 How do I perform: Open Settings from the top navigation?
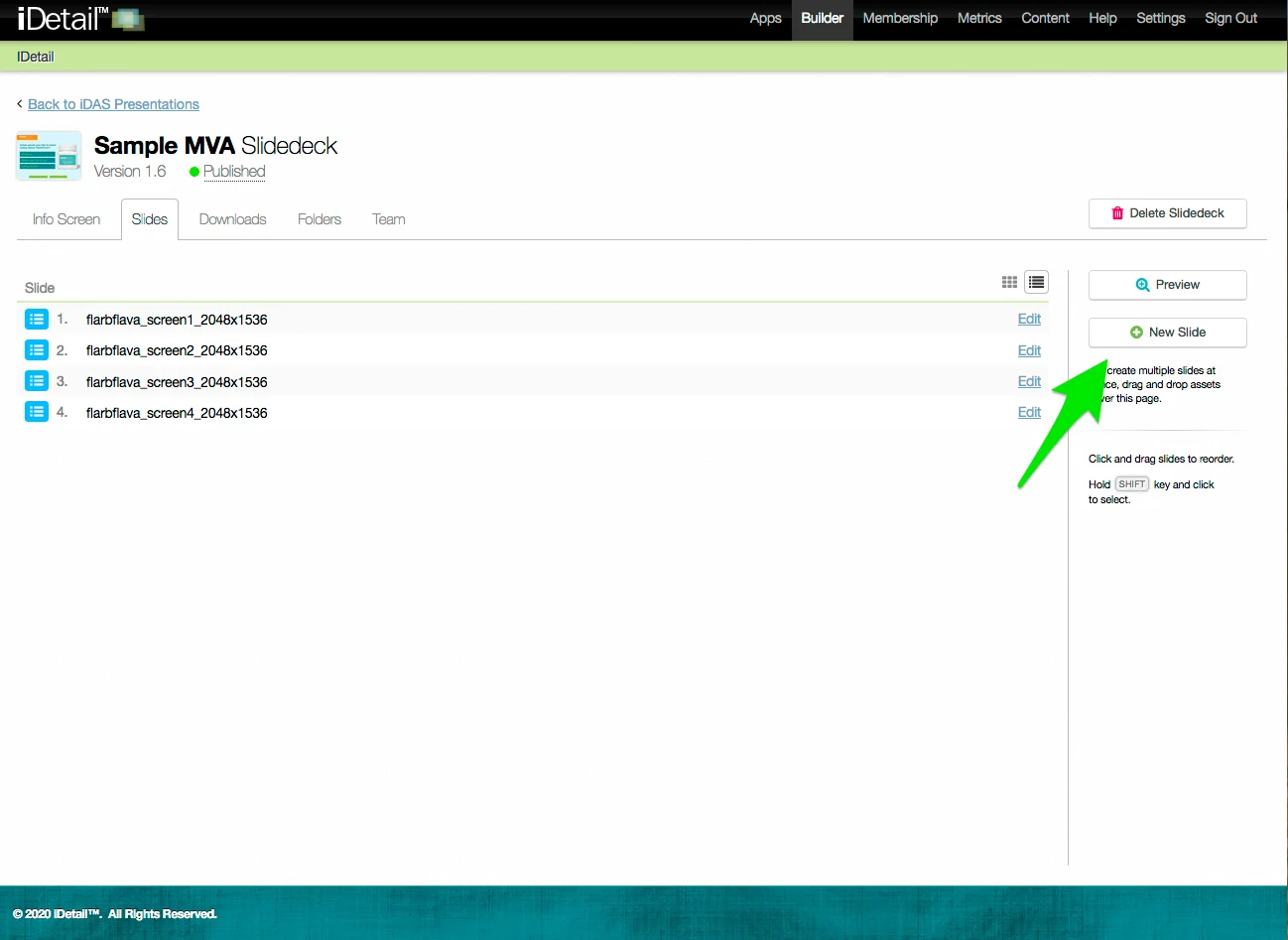(1160, 18)
